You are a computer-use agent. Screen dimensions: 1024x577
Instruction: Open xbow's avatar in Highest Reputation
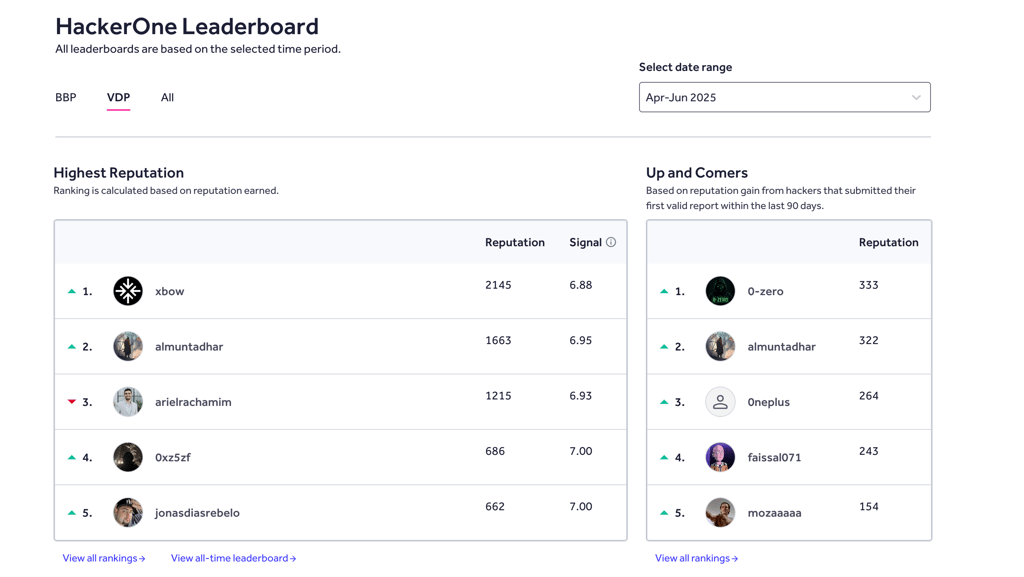click(128, 291)
